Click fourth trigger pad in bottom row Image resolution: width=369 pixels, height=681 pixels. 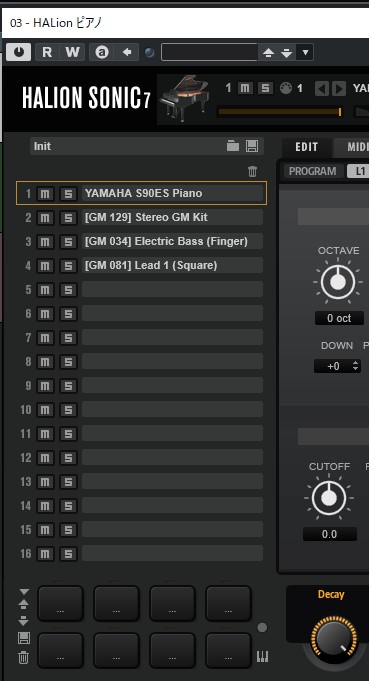point(228,651)
